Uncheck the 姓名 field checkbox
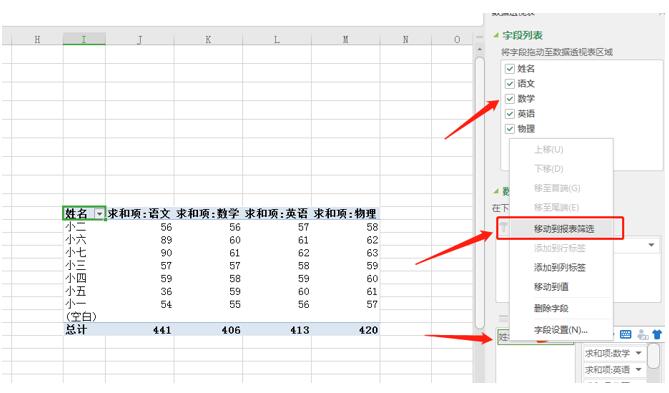 [x=509, y=69]
